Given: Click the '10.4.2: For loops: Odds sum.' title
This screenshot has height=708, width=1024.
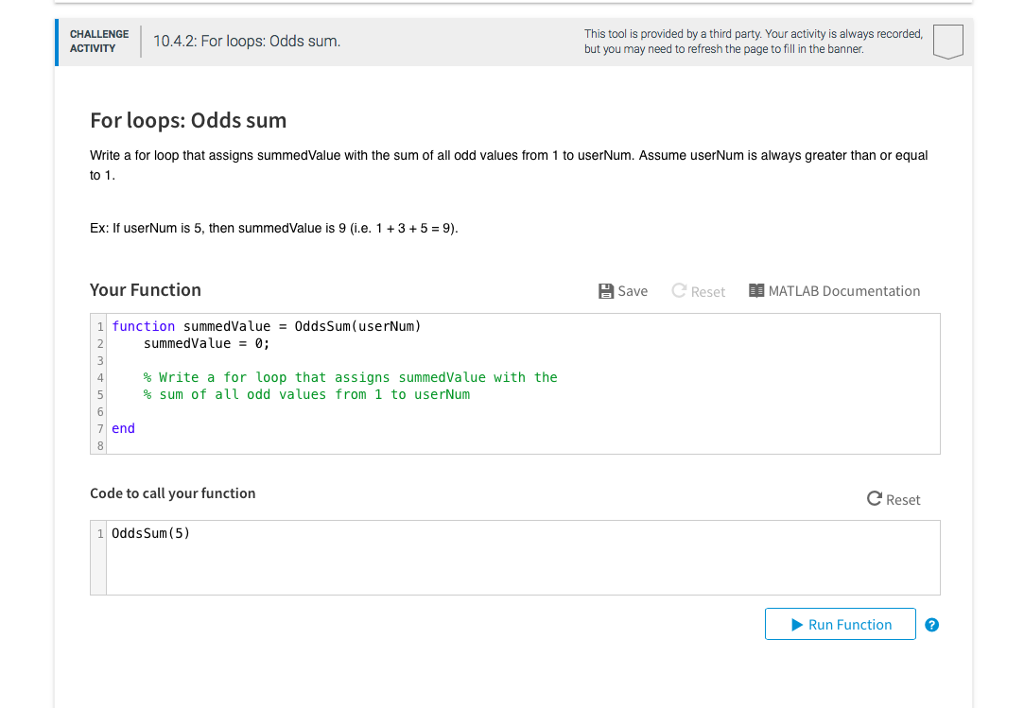Looking at the screenshot, I should (x=246, y=41).
